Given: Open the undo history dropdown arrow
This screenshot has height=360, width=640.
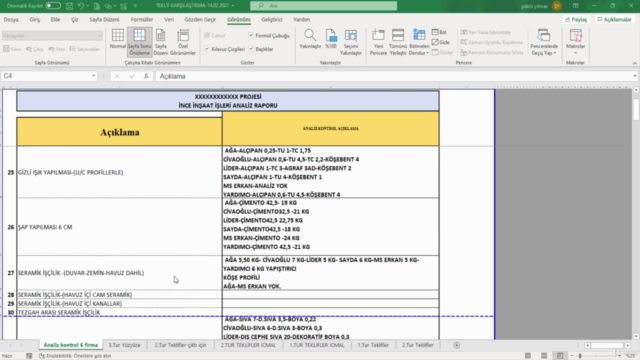Looking at the screenshot, I should click(88, 6).
